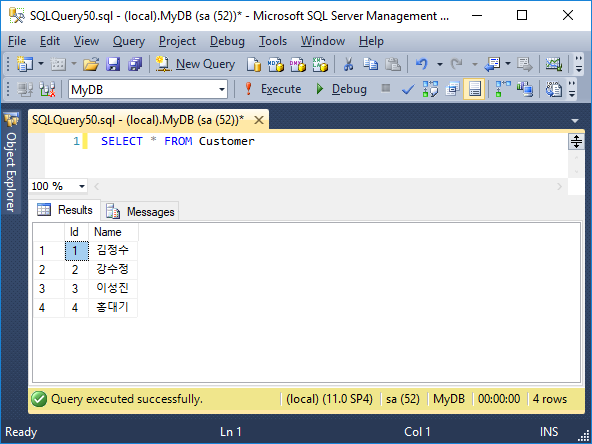592x444 pixels.
Task: Click the Execute button
Action: (x=273, y=89)
